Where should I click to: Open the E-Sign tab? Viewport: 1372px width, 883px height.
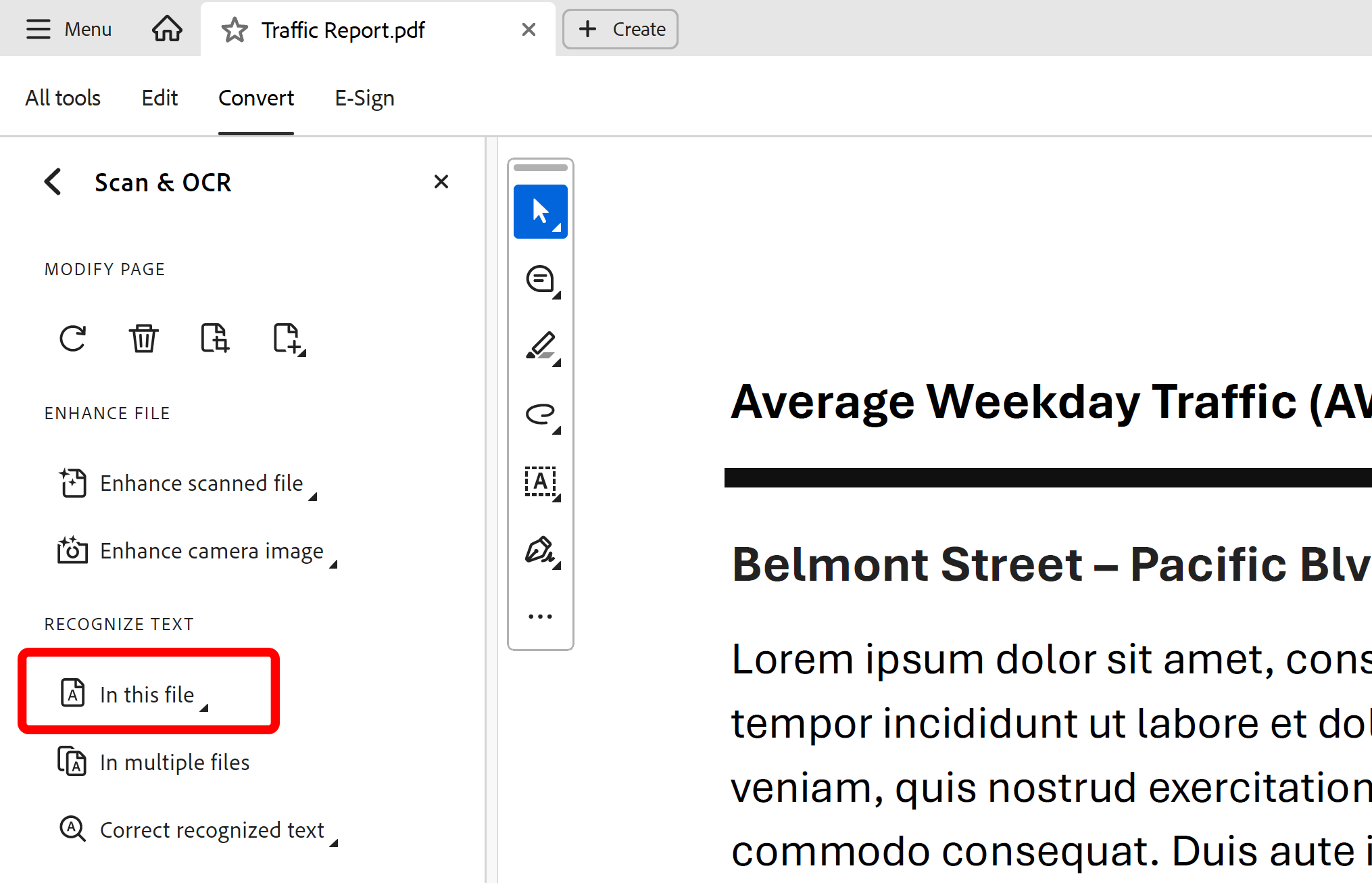click(x=364, y=98)
